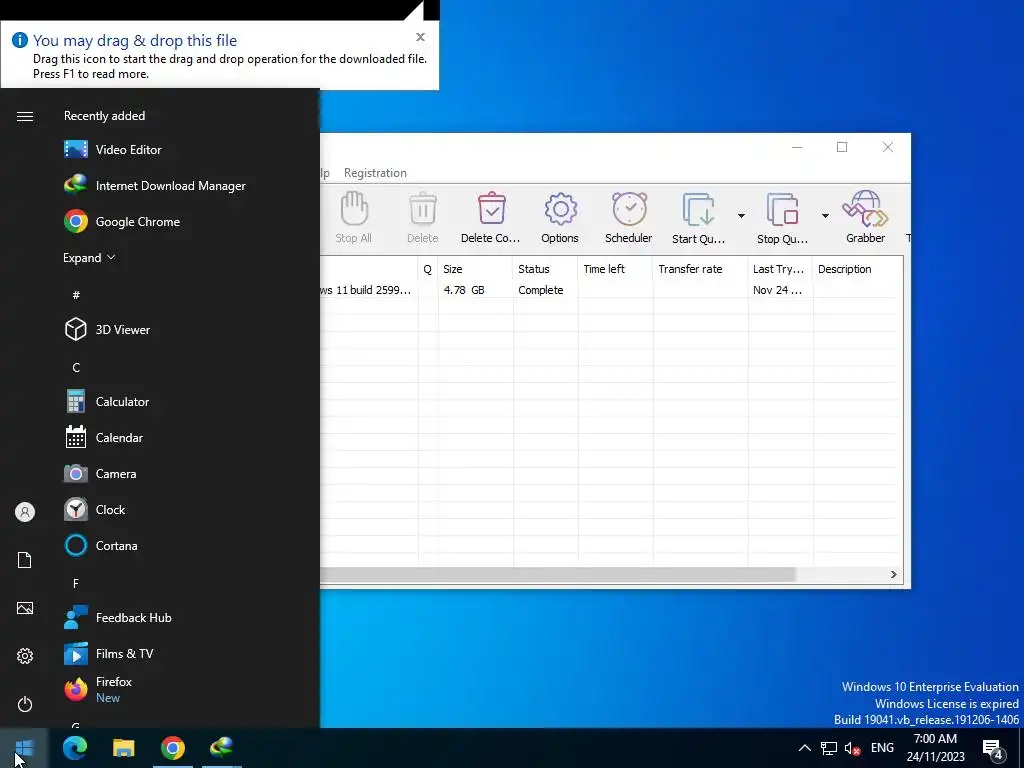Open the Start Queue dropdown arrow

pyautogui.click(x=741, y=216)
